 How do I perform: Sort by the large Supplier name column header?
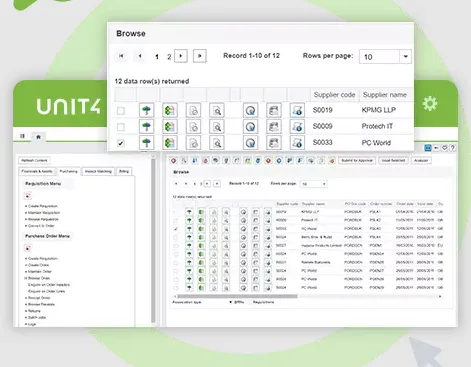[385, 95]
